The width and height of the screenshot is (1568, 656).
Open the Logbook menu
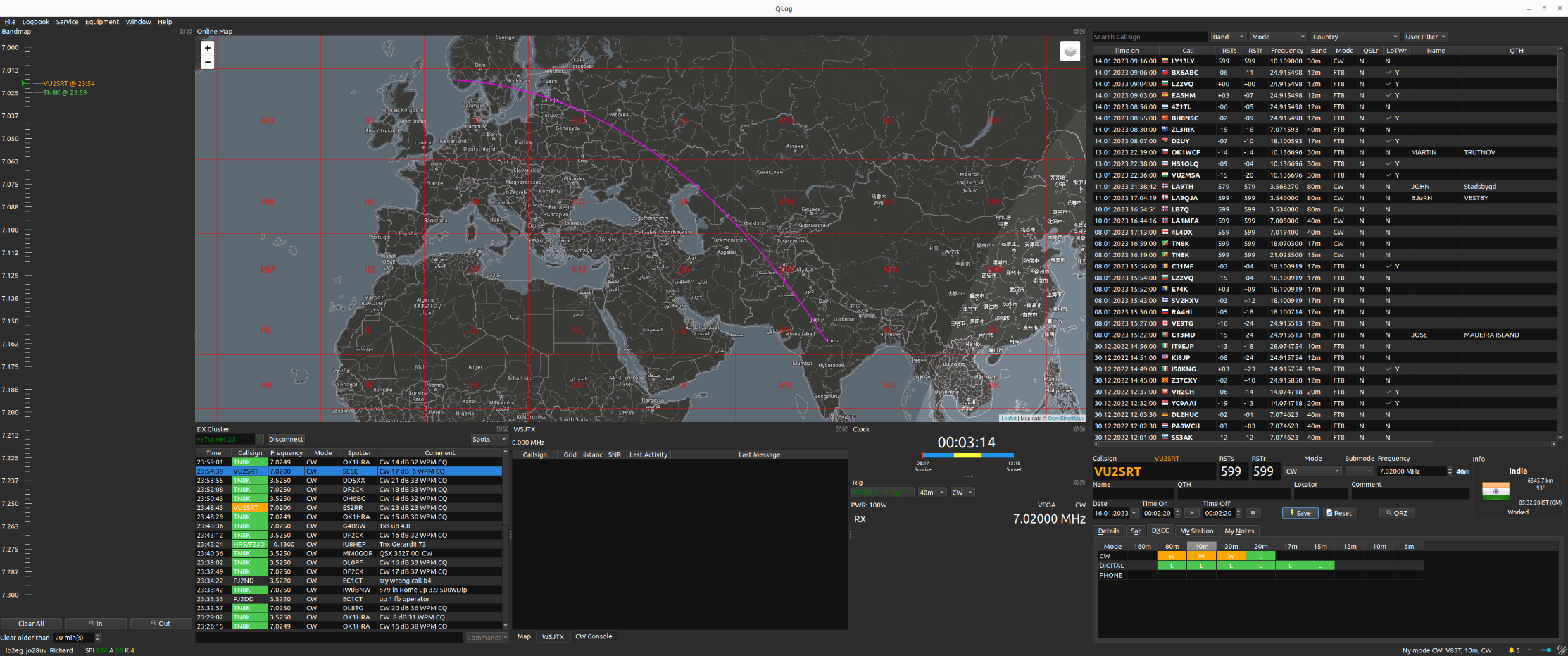36,22
